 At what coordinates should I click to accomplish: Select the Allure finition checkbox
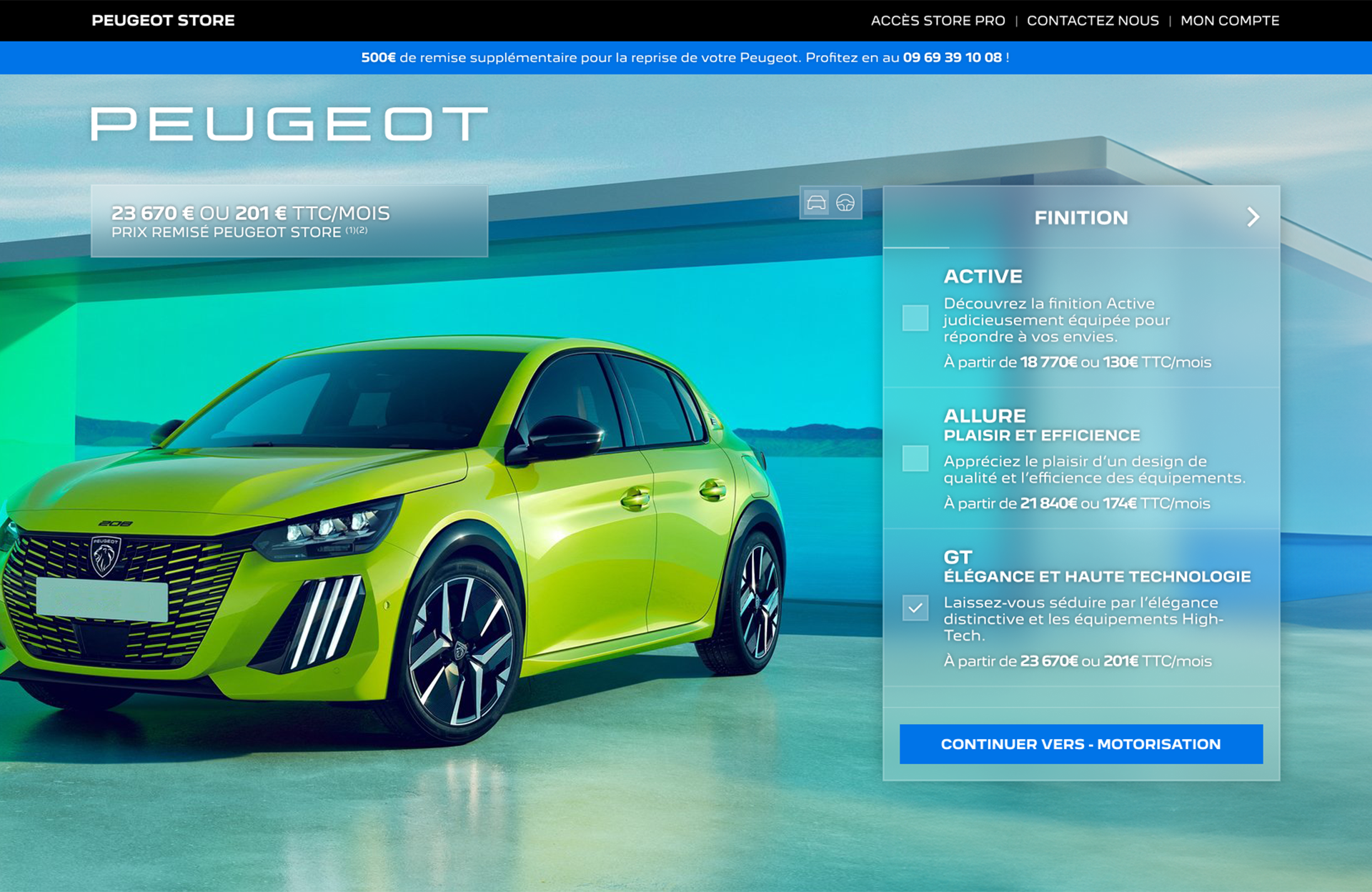click(x=915, y=458)
